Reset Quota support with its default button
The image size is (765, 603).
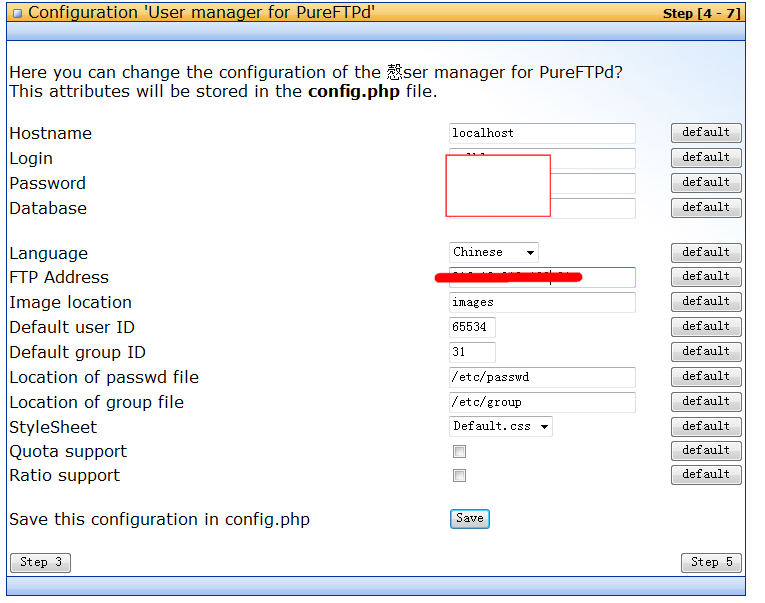(x=706, y=451)
